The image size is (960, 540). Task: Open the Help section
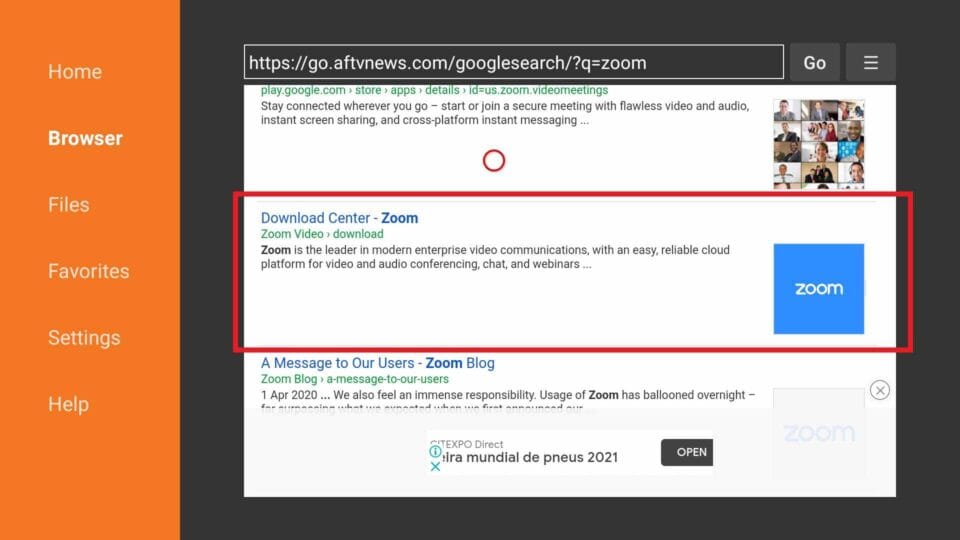[69, 404]
